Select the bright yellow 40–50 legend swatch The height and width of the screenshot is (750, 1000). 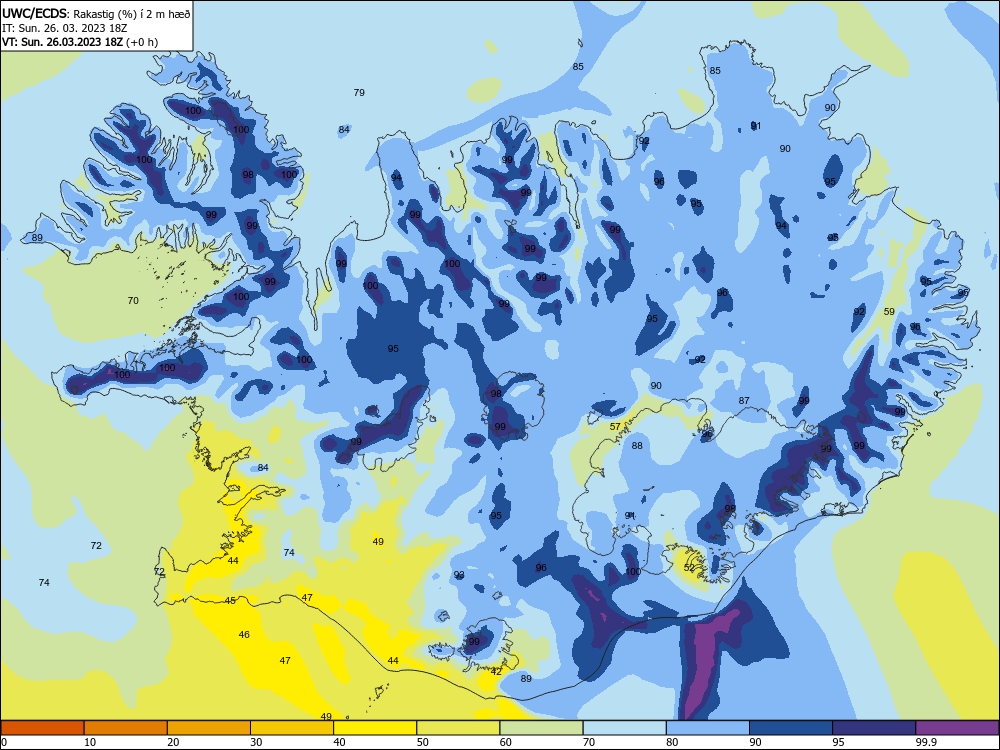tap(375, 728)
